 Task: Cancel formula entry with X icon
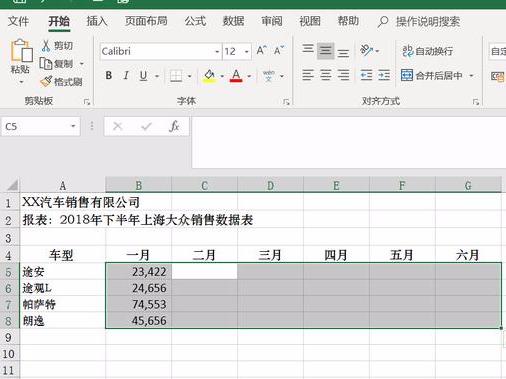coord(117,126)
